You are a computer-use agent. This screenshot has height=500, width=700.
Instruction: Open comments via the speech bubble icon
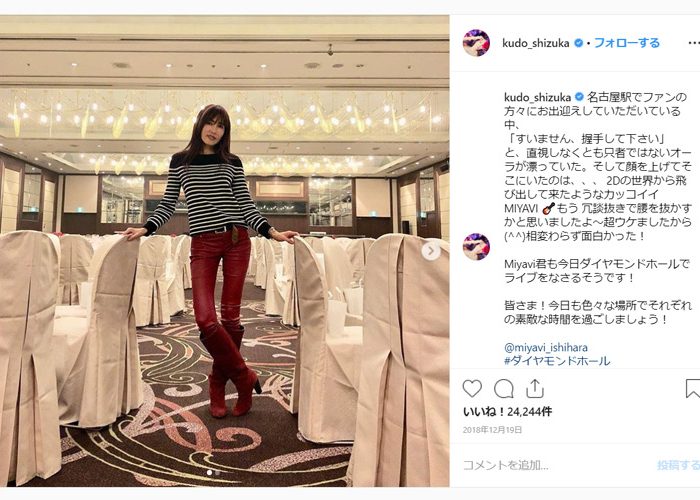[504, 389]
